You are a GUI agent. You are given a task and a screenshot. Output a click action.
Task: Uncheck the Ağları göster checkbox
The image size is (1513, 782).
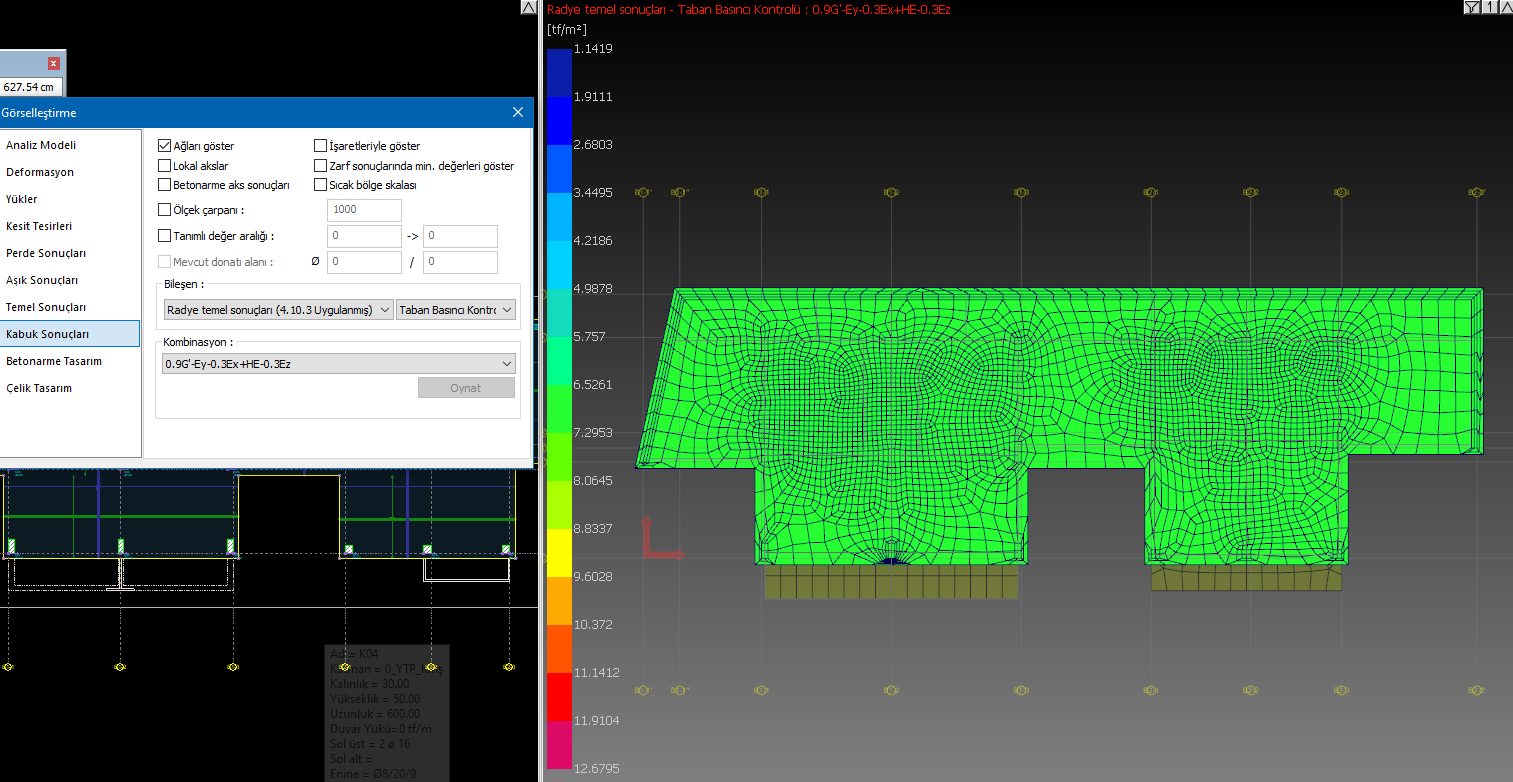pyautogui.click(x=165, y=146)
